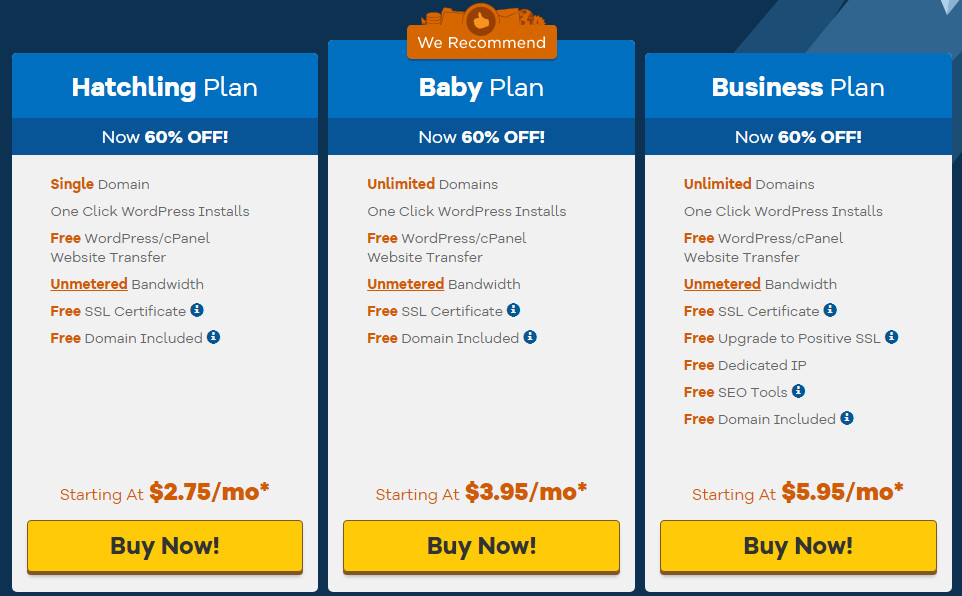The width and height of the screenshot is (962, 596).
Task: Click the $5.95/mo Business plan price
Action: [x=842, y=492]
